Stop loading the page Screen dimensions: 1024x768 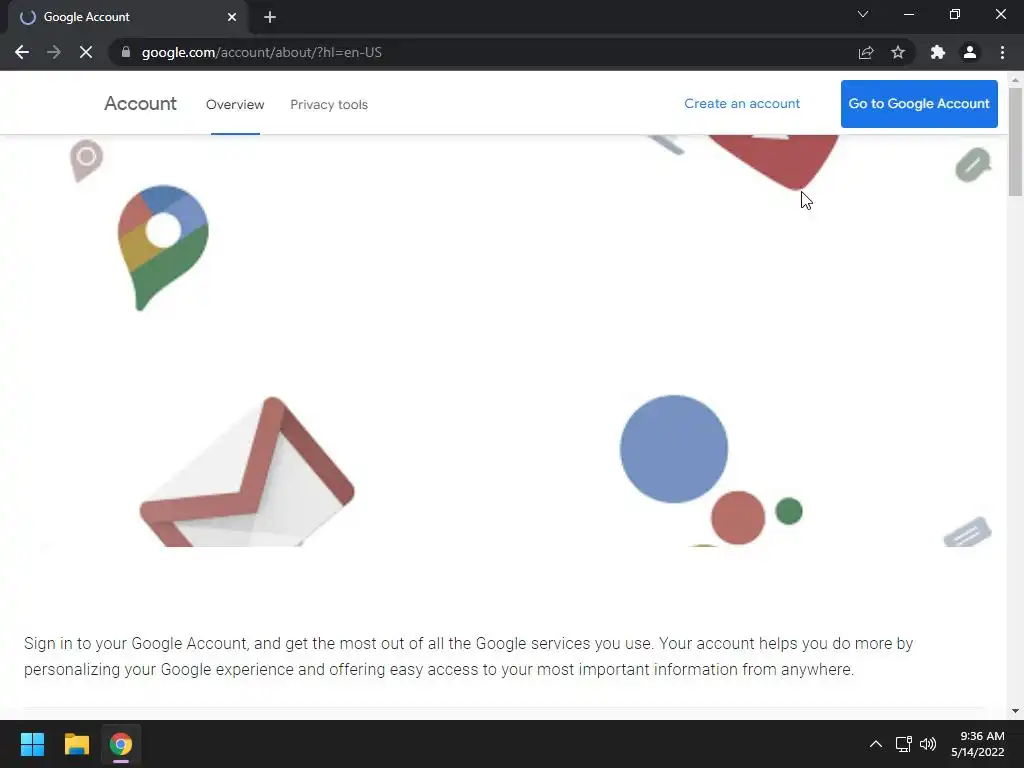point(86,52)
